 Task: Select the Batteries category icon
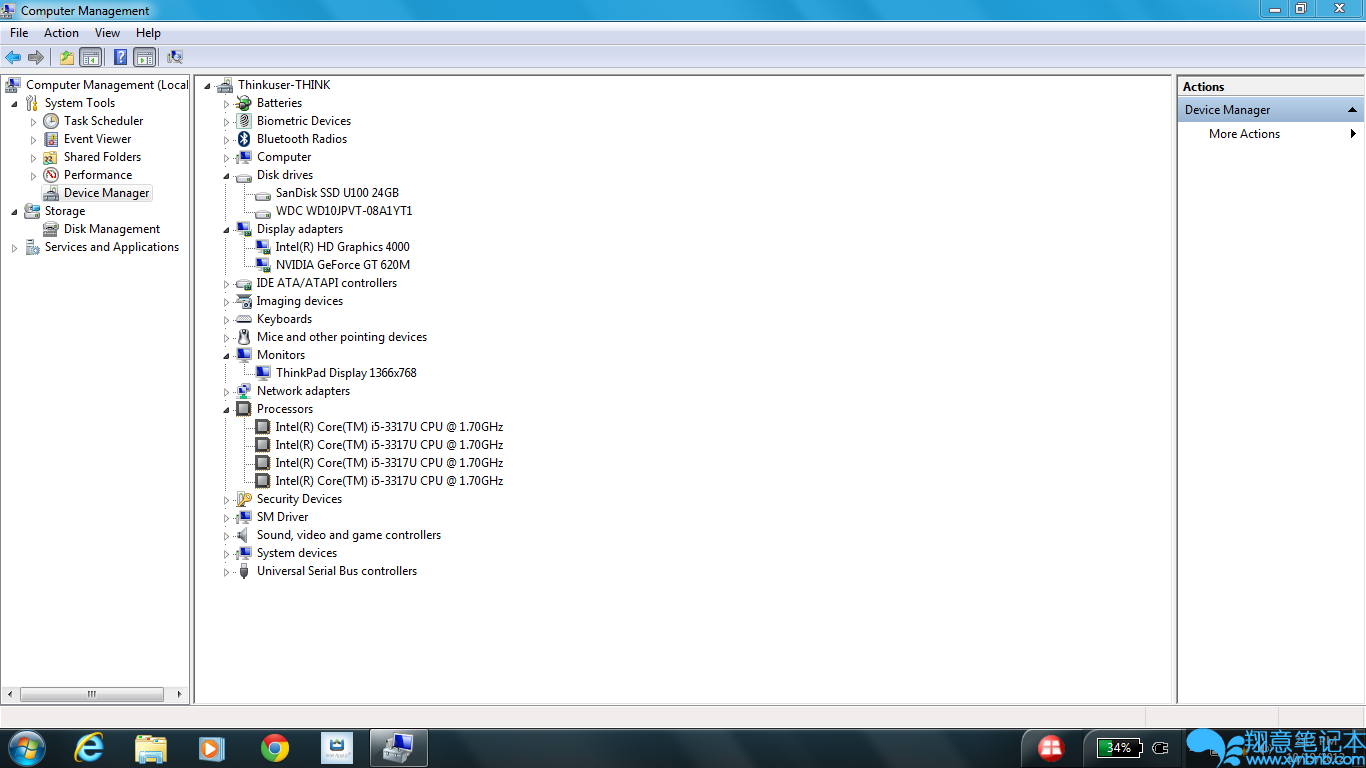pos(244,103)
